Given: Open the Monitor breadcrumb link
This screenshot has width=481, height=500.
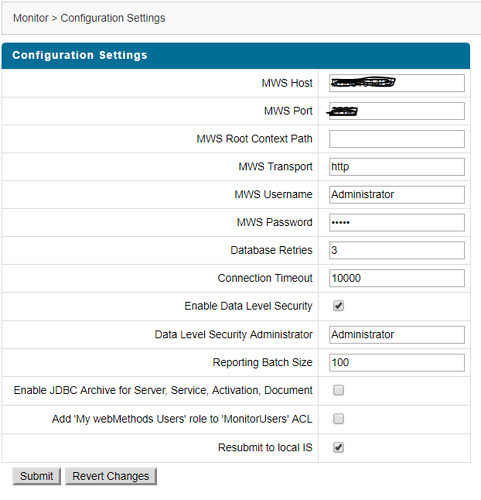Looking at the screenshot, I should (x=31, y=18).
